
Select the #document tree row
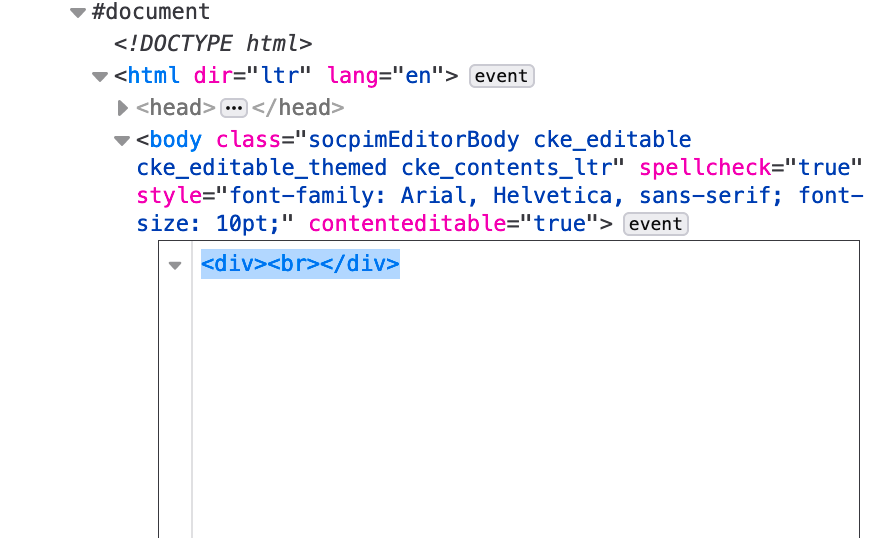point(151,12)
